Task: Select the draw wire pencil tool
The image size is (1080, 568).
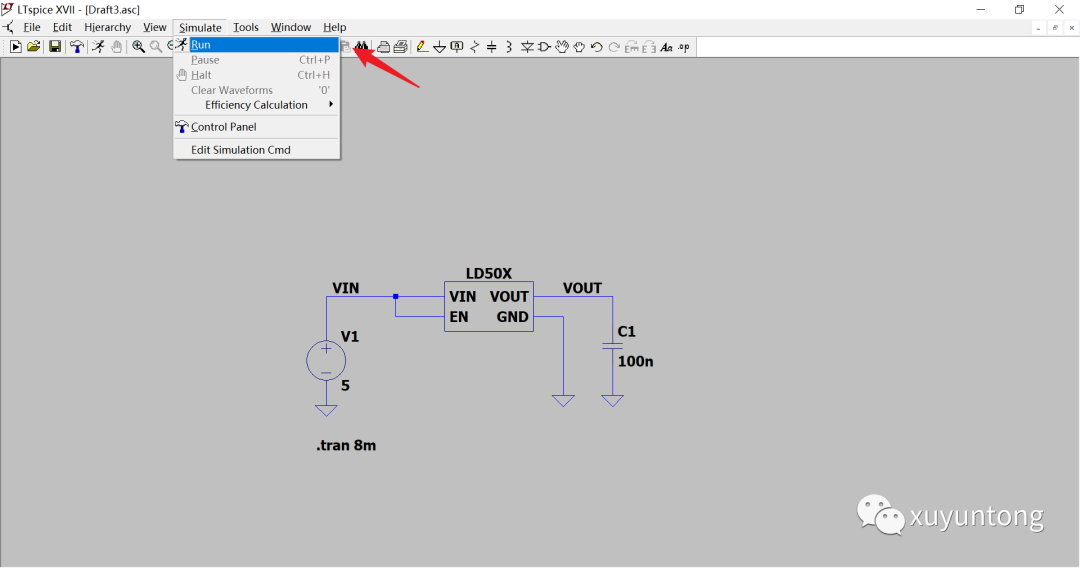Action: [422, 47]
